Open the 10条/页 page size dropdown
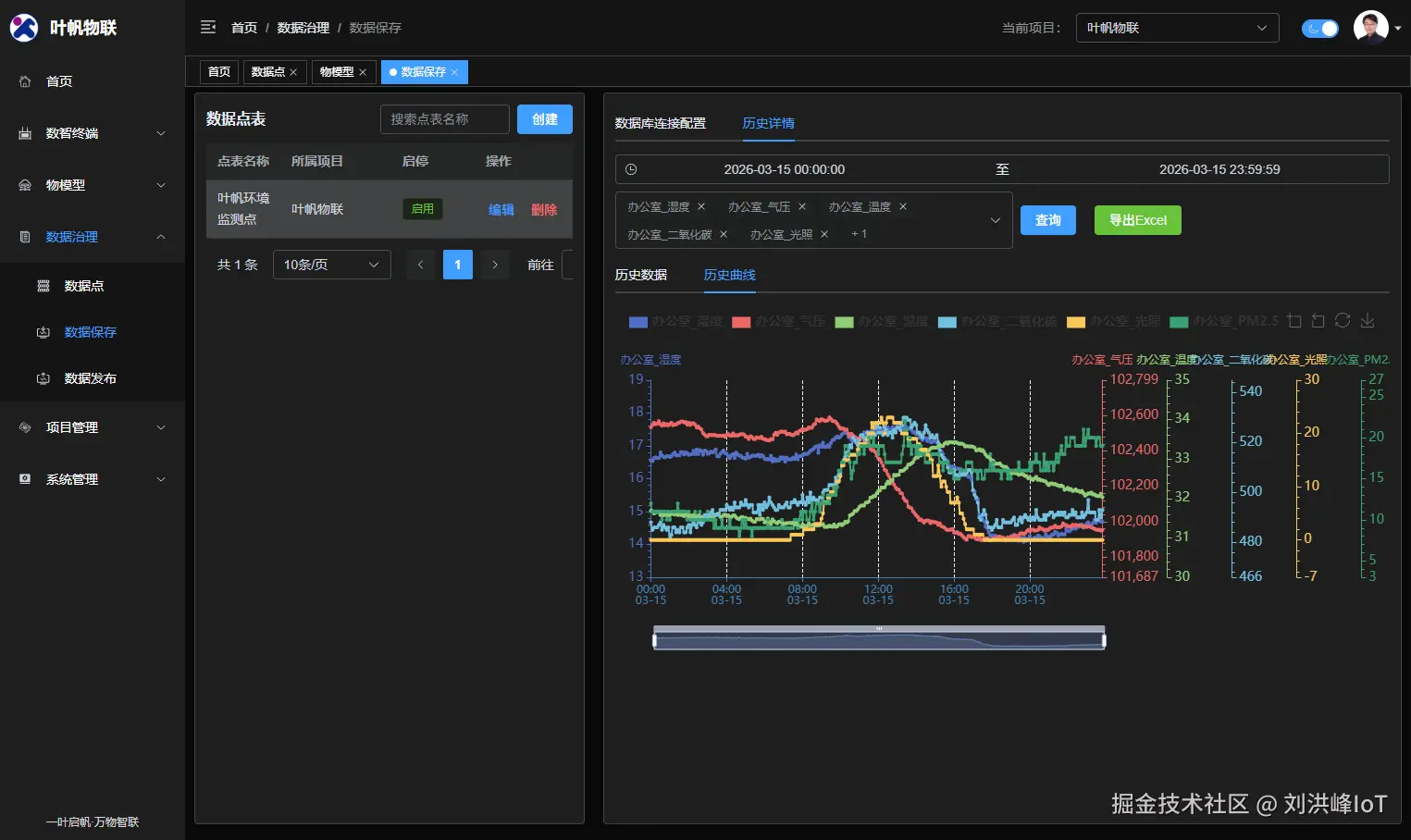Viewport: 1411px width, 840px height. (x=332, y=265)
